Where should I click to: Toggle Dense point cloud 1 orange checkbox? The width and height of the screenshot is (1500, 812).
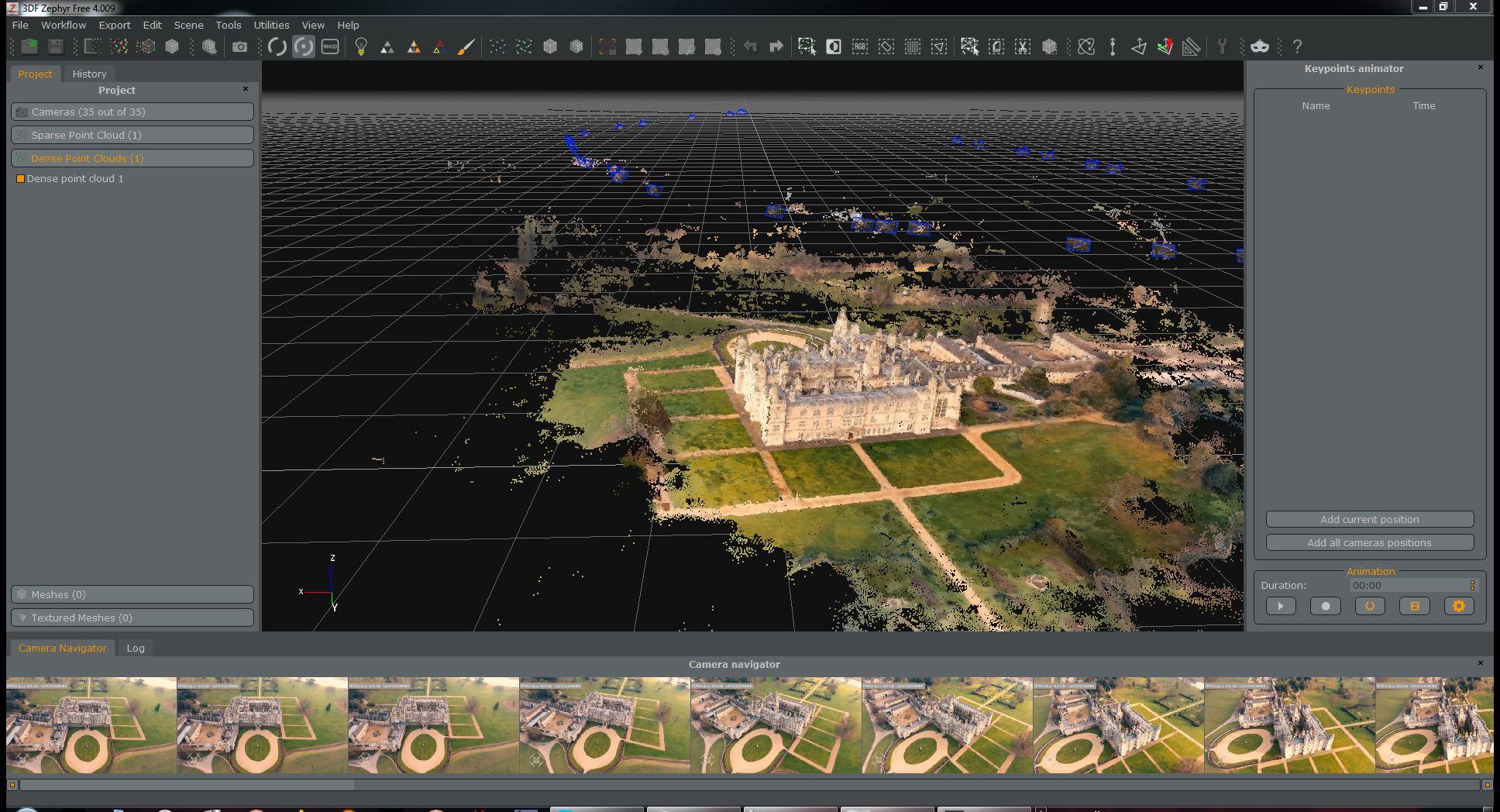click(20, 179)
